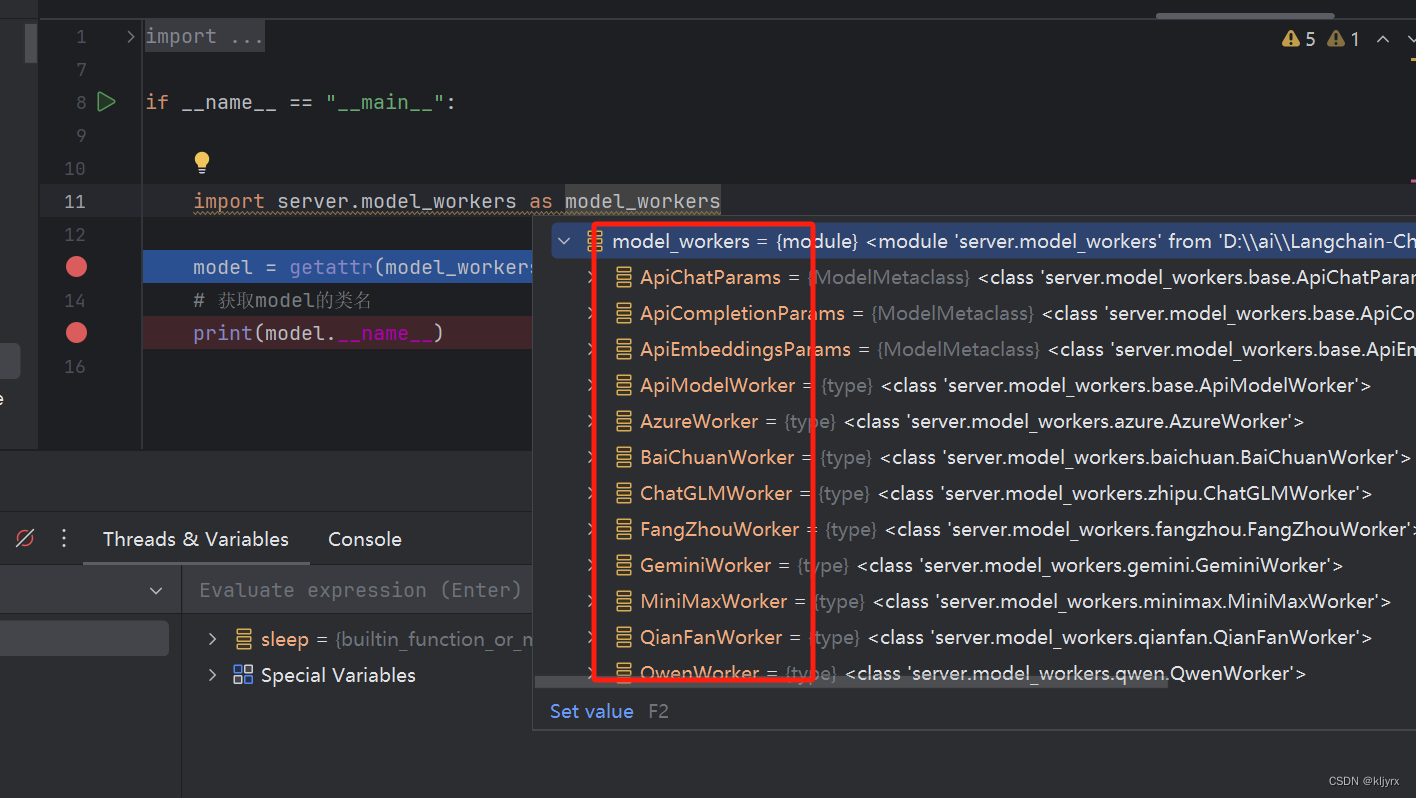This screenshot has width=1416, height=798.
Task: Click the folded 'import ...' placeholder text
Action: click(x=204, y=37)
